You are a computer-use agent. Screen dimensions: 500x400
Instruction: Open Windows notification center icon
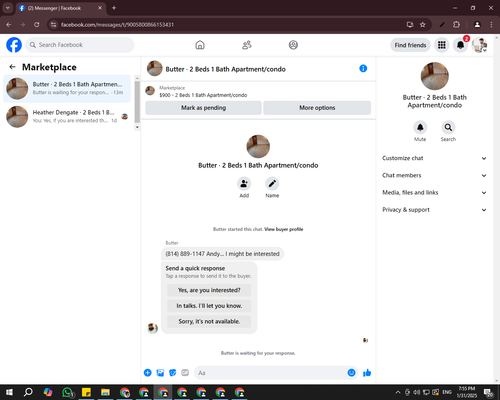(x=489, y=392)
